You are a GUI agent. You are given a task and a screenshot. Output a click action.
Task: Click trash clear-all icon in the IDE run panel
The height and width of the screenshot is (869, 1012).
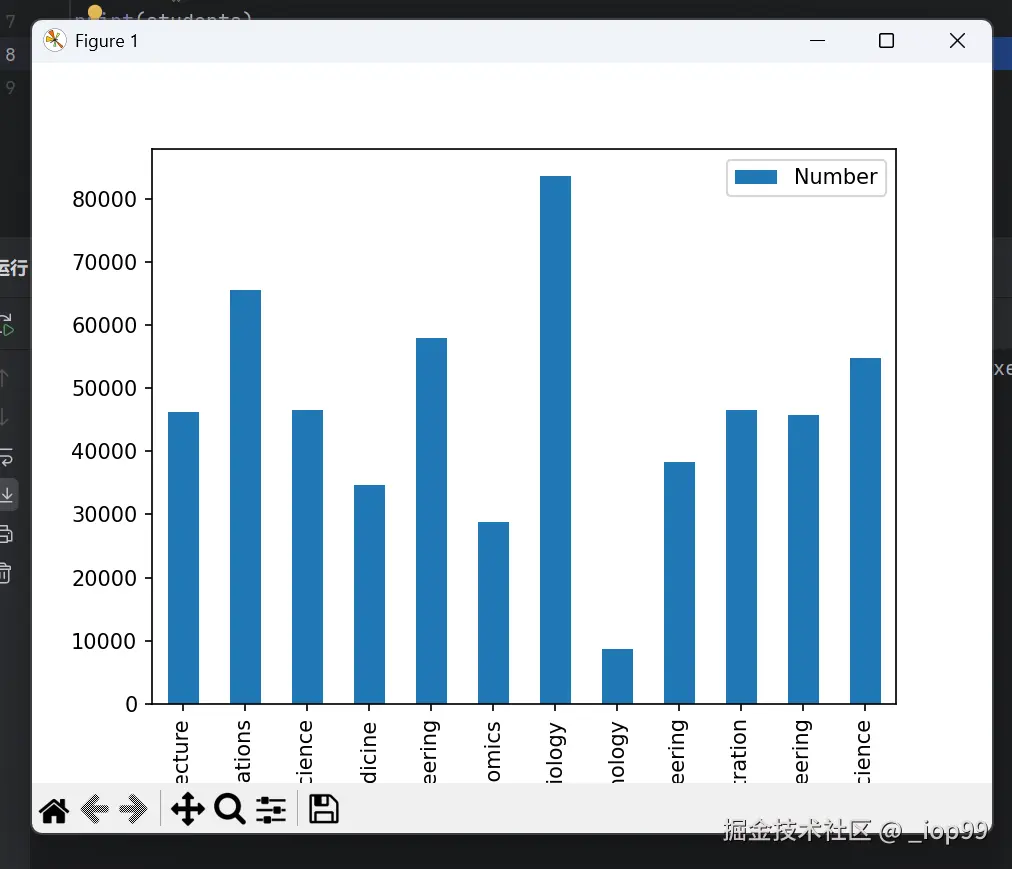point(5,573)
